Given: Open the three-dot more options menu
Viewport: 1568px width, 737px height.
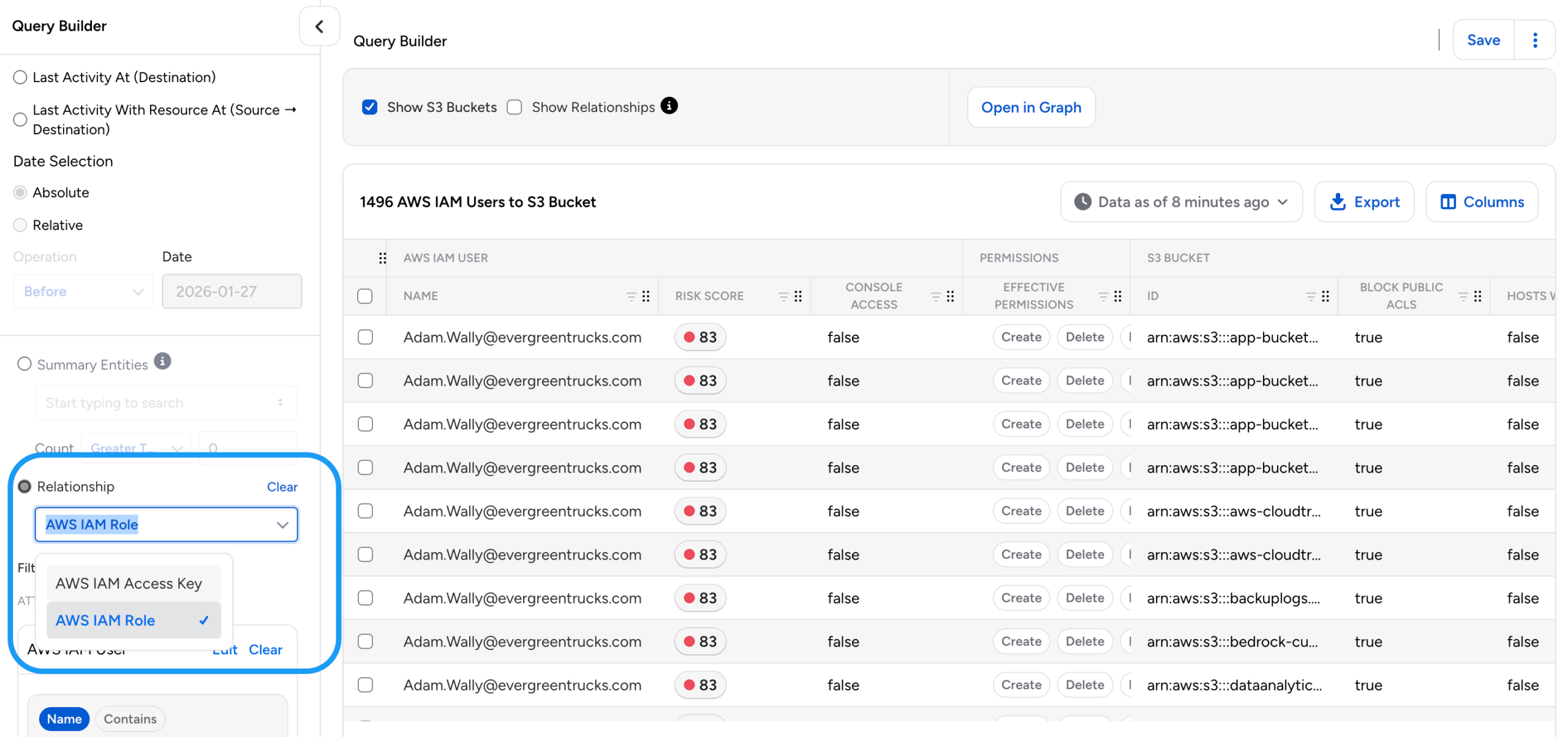Looking at the screenshot, I should click(x=1534, y=40).
